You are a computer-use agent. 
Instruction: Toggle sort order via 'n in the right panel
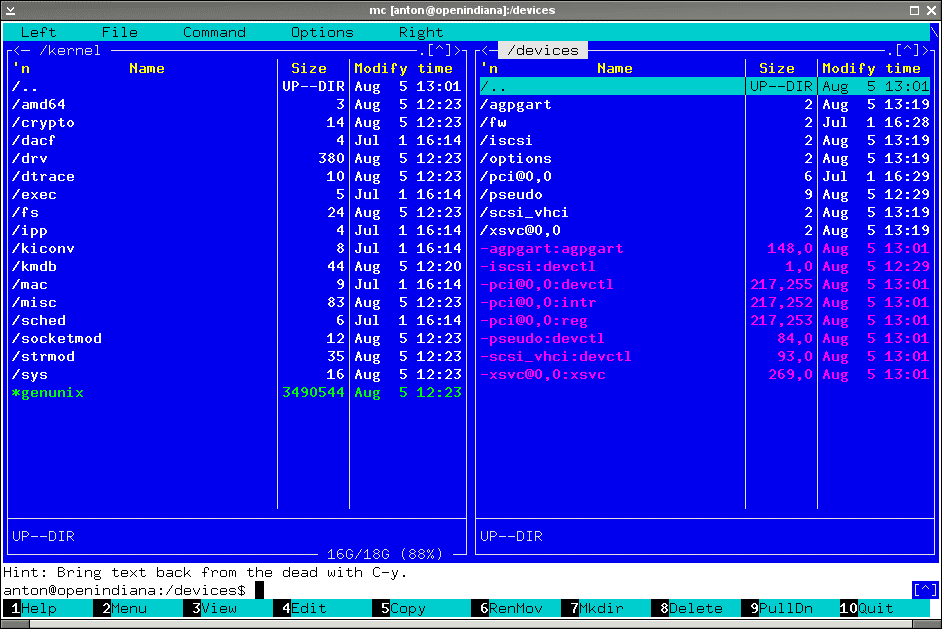tap(489, 69)
